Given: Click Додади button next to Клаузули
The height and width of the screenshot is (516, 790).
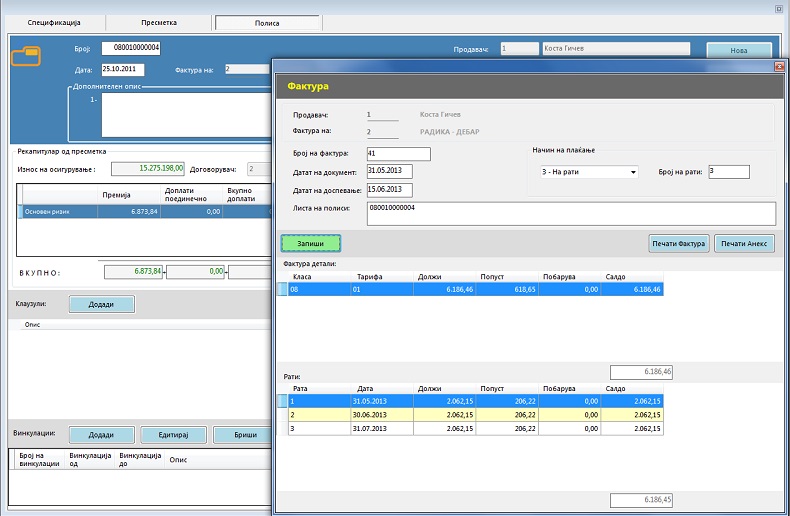Looking at the screenshot, I should click(101, 304).
